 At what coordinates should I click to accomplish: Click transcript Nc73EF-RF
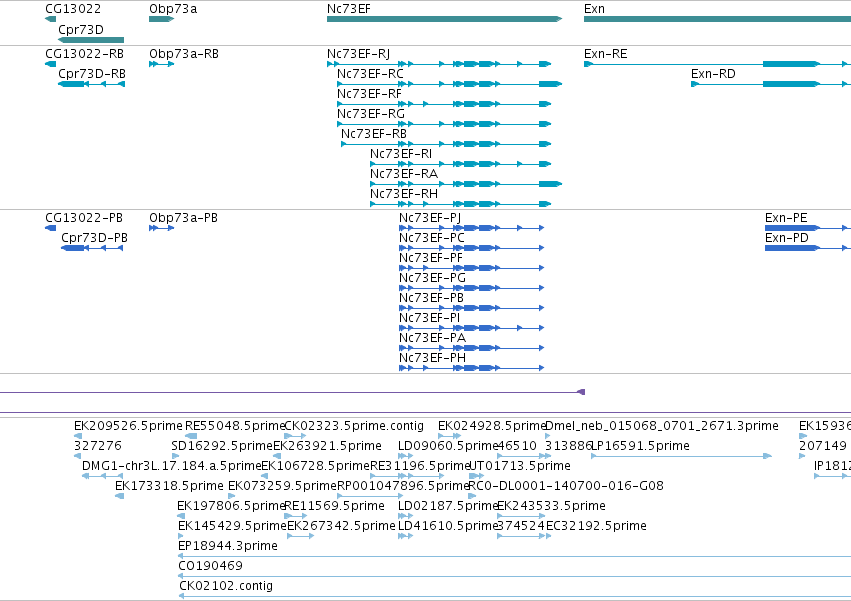pyautogui.click(x=444, y=104)
